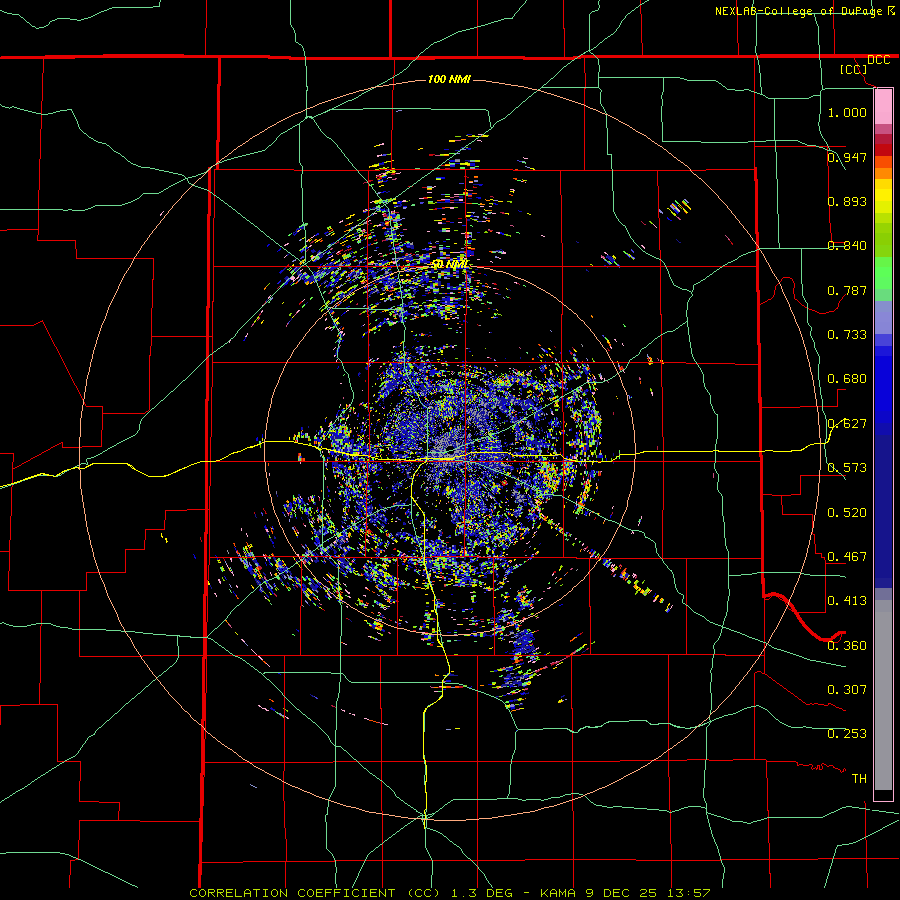
Task: Click the TH threshold label on legend
Action: 859,778
